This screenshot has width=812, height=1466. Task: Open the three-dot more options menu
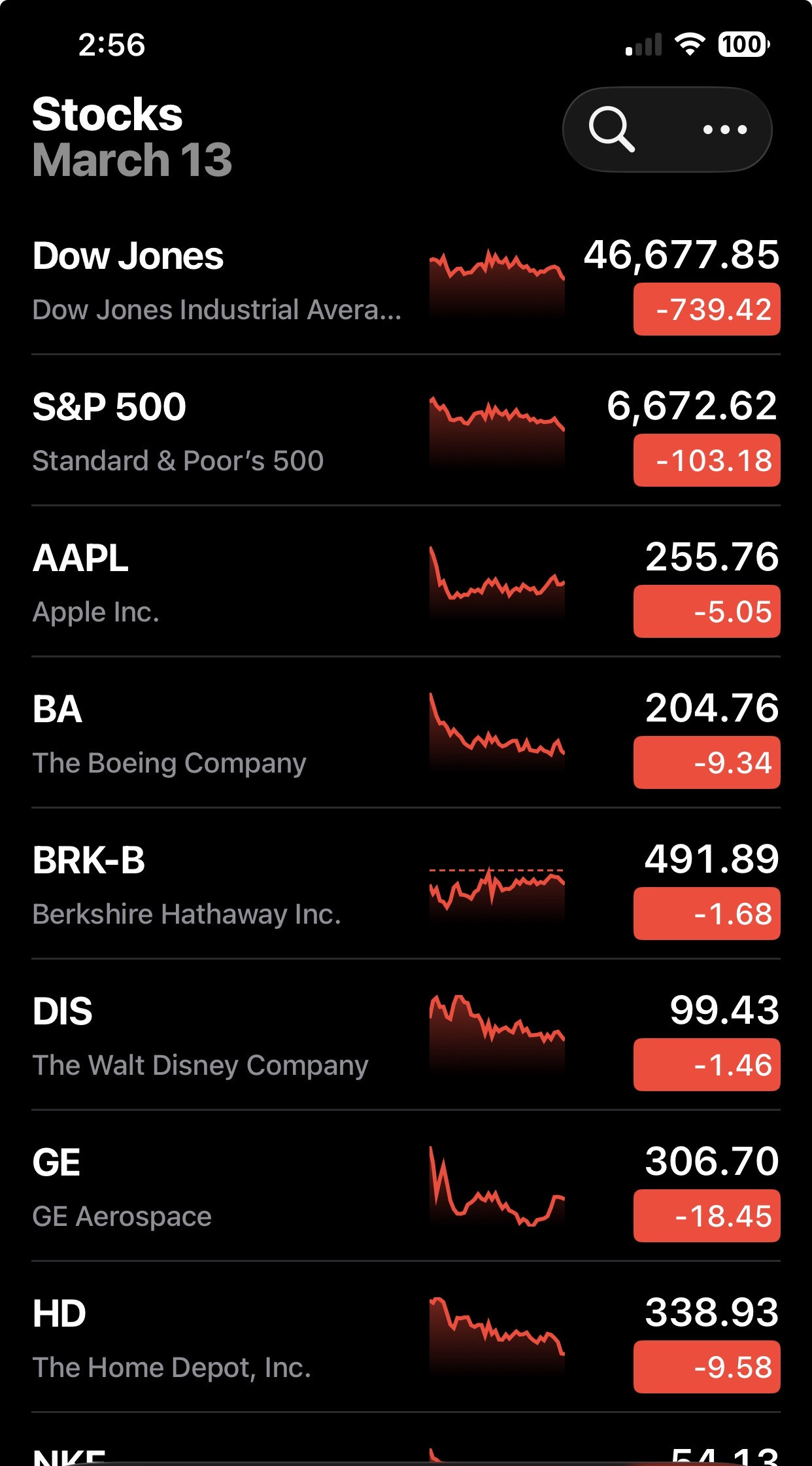point(724,130)
